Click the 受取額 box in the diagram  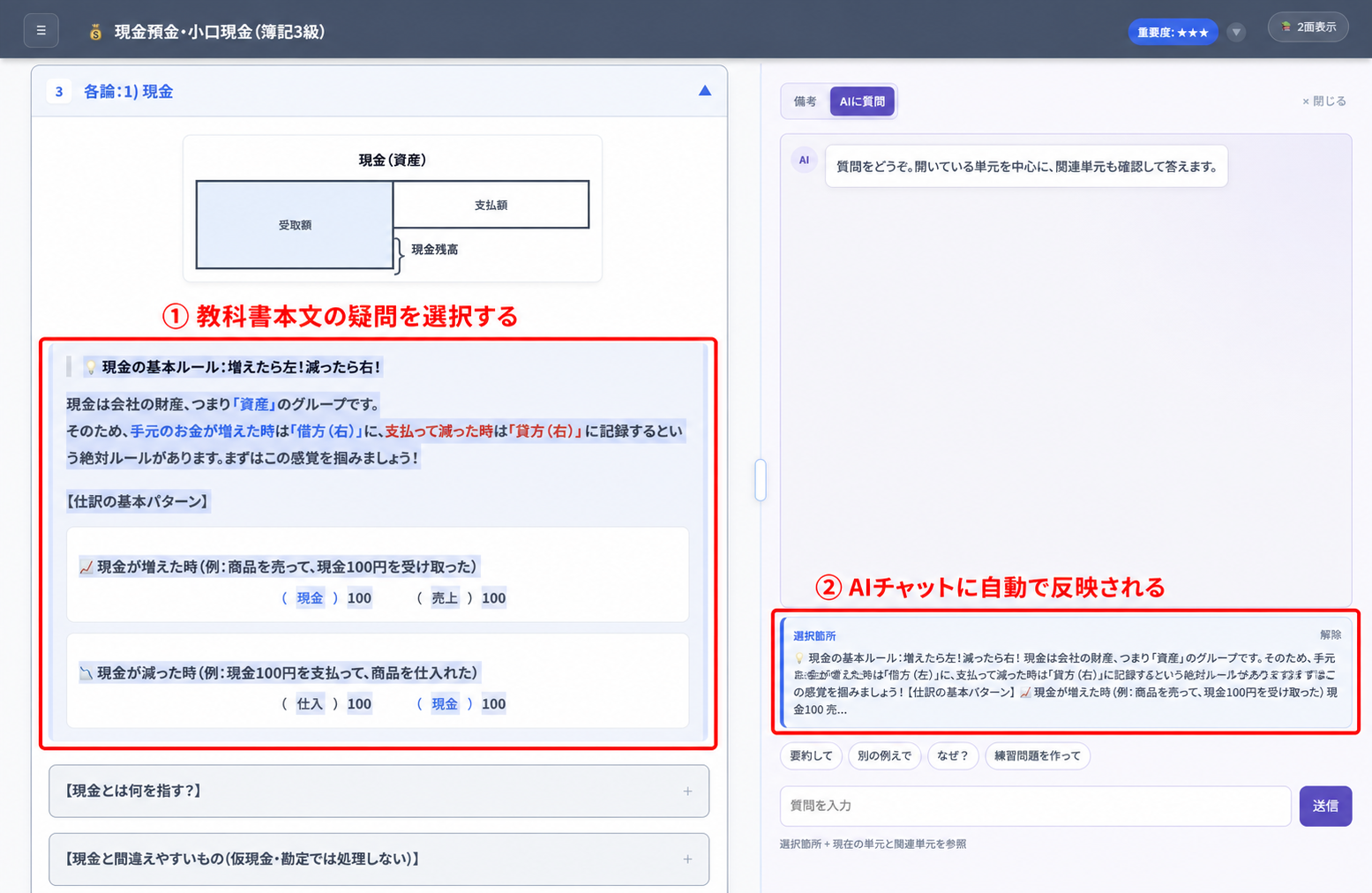(x=295, y=225)
